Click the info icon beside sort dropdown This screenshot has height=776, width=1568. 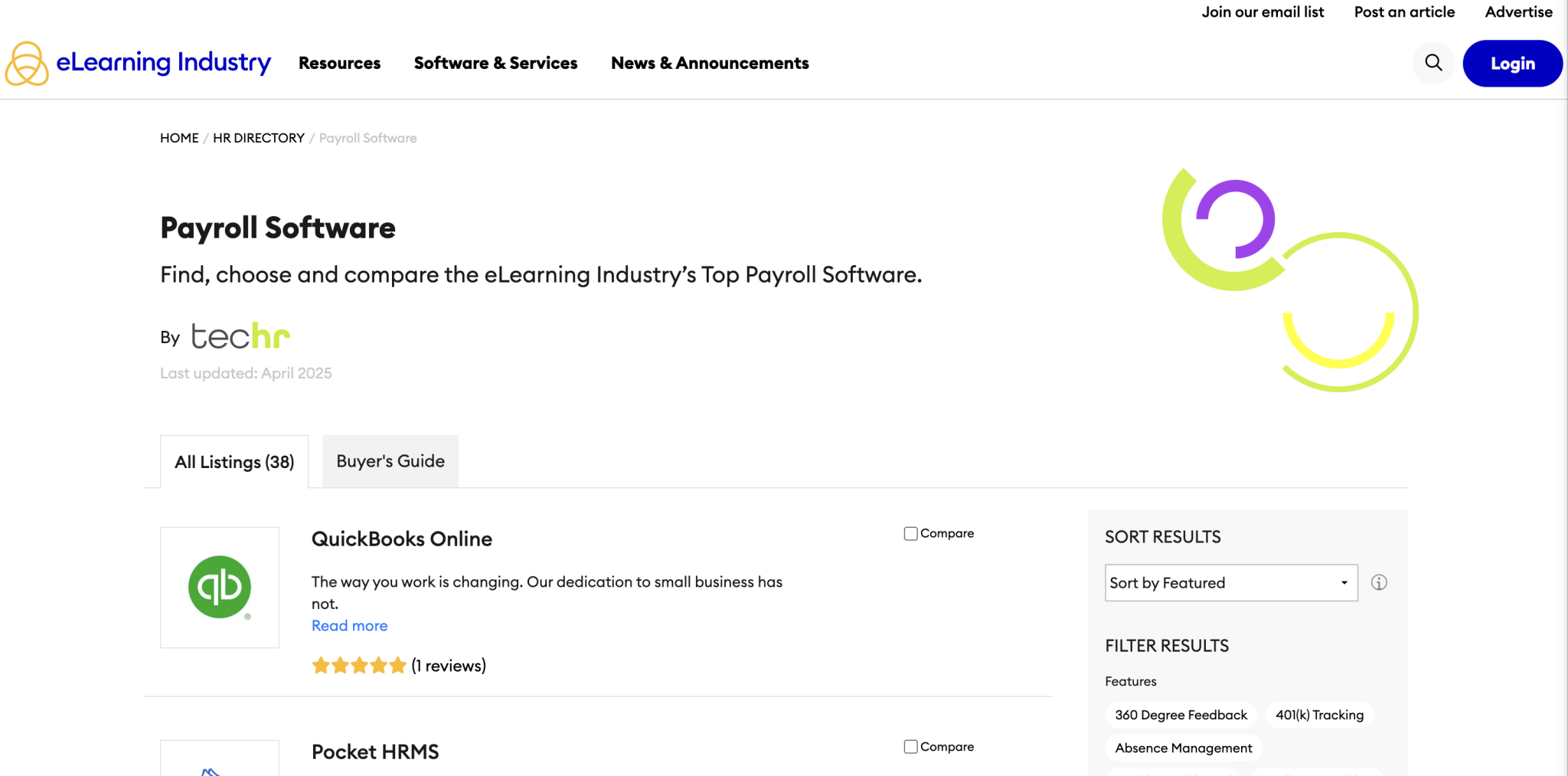[x=1379, y=583]
